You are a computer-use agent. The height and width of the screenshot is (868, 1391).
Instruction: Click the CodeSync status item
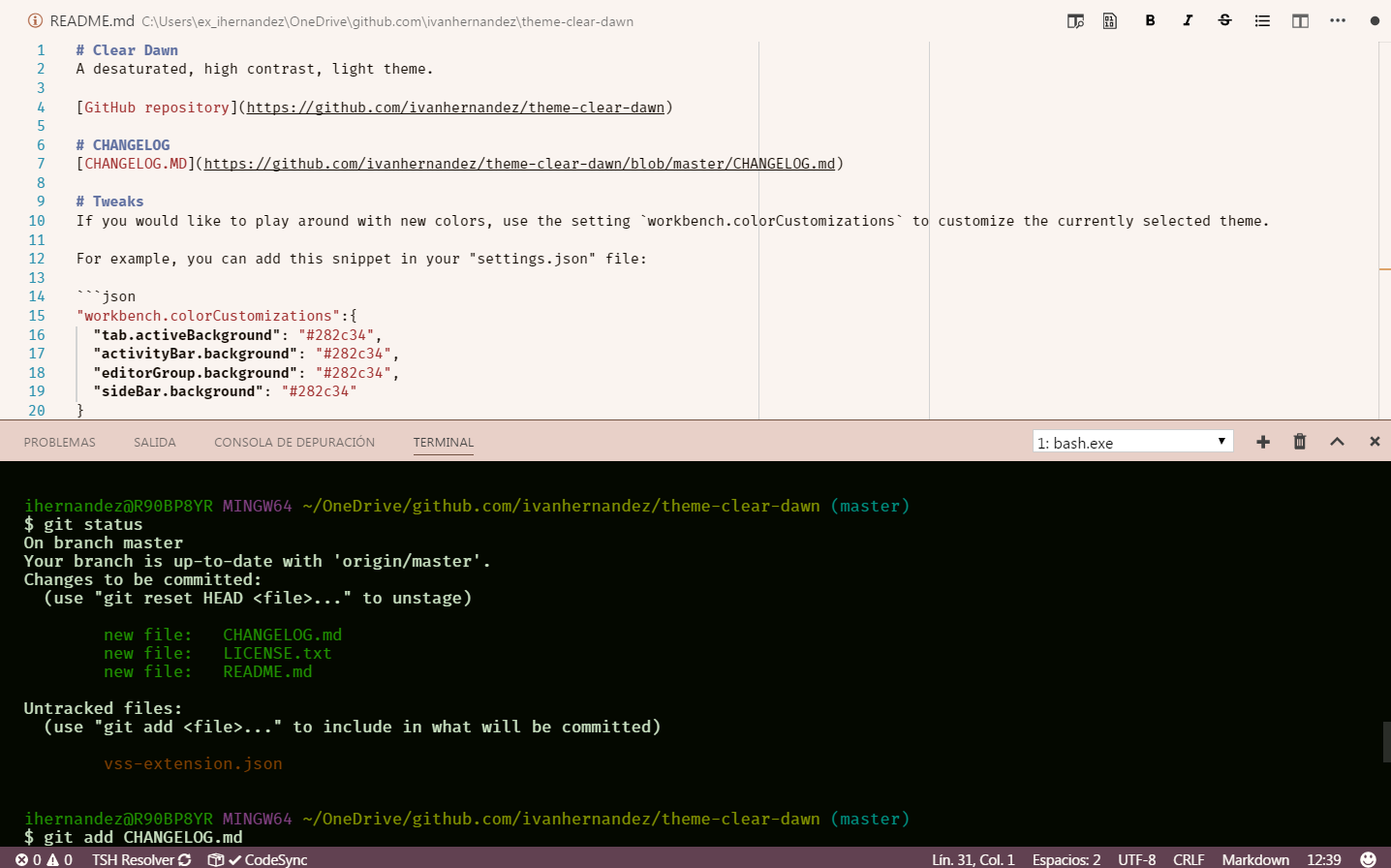[258, 859]
